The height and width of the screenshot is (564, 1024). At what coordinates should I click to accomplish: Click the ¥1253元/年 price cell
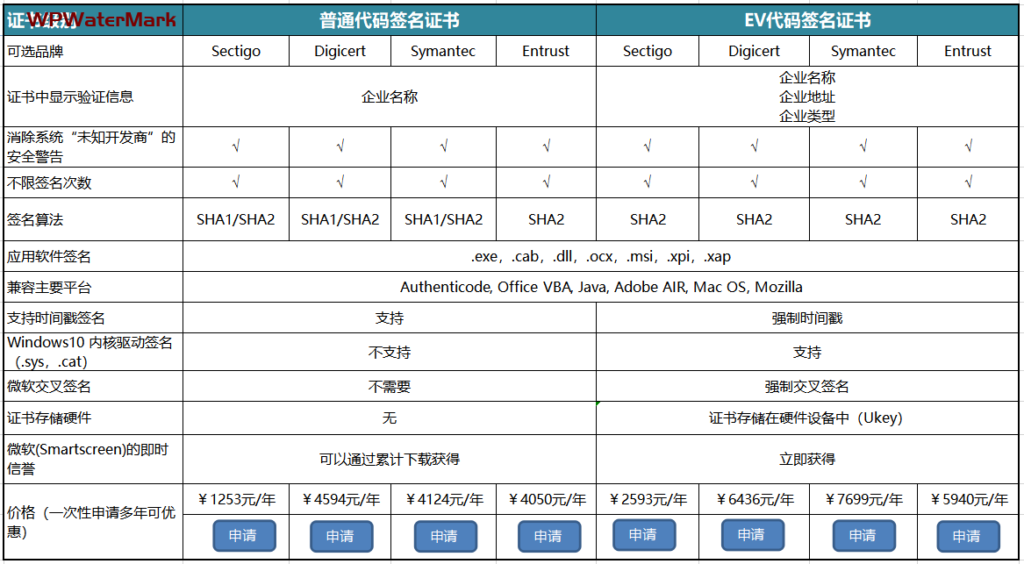(236, 500)
